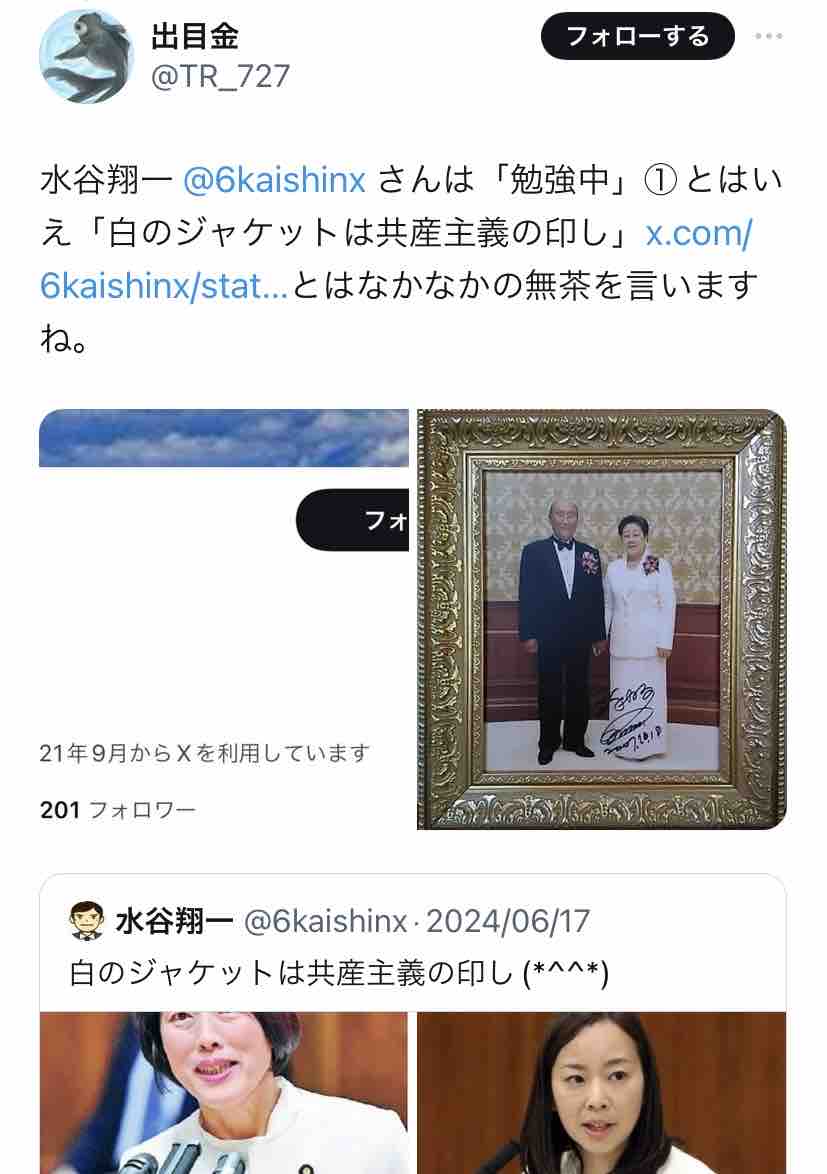View quoted photo of woman with long hair
Screen dimensions: 827x1174
click(602, 1093)
